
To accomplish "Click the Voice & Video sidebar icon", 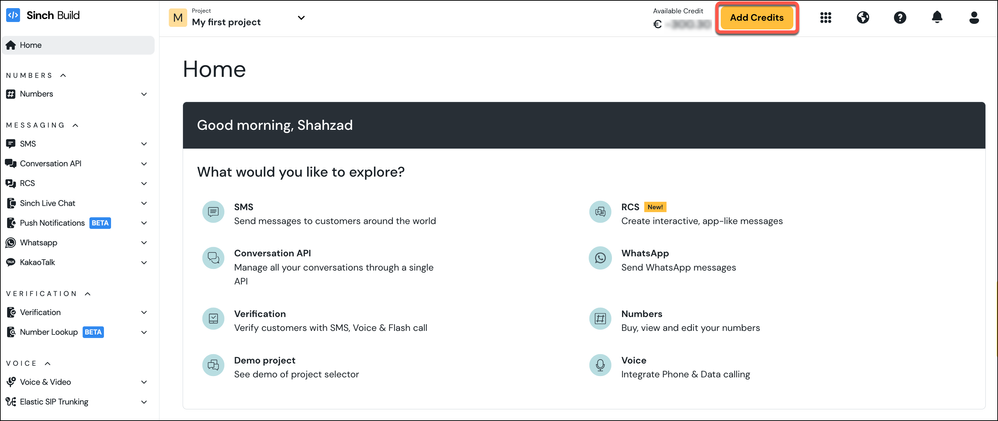I will tap(10, 382).
